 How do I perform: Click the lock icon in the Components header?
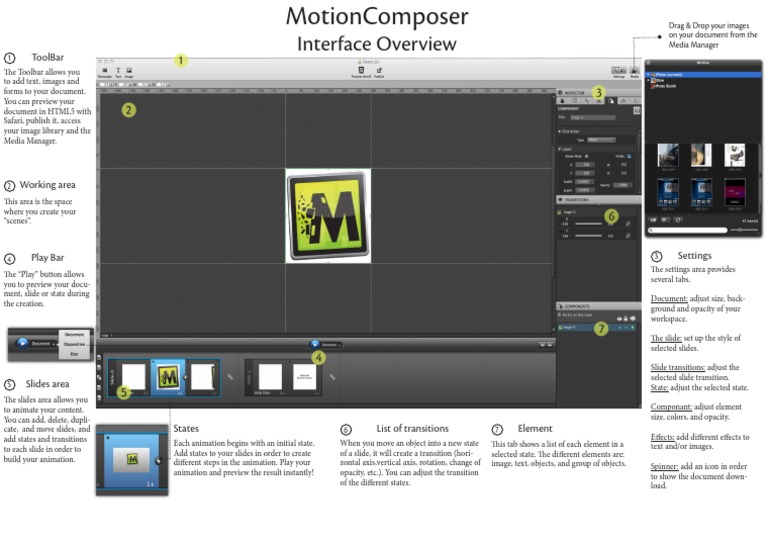[626, 319]
